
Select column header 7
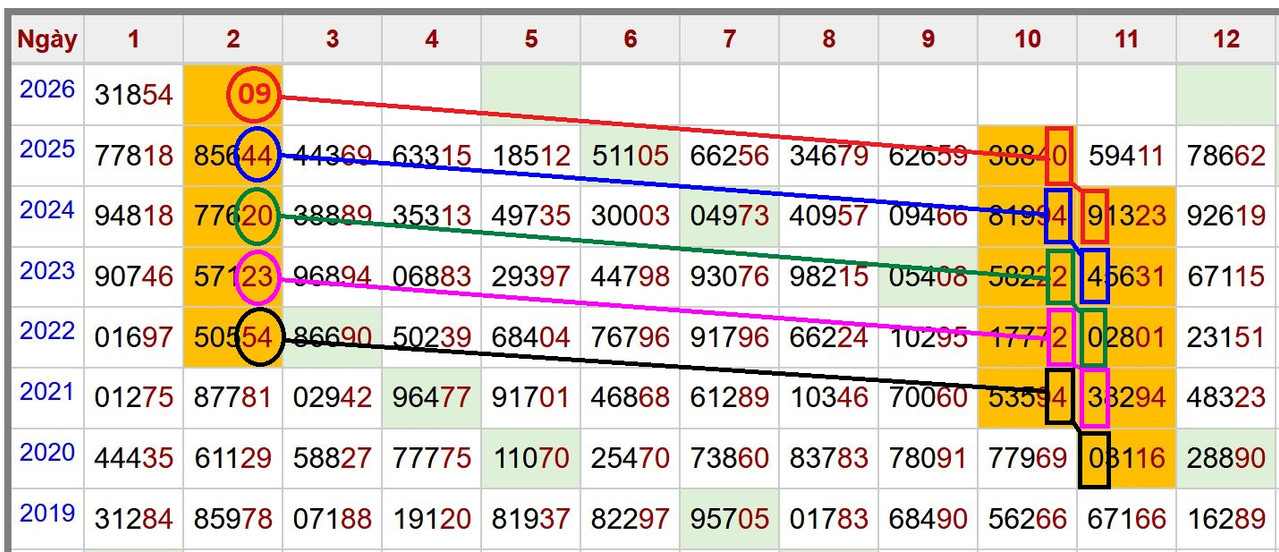point(730,38)
